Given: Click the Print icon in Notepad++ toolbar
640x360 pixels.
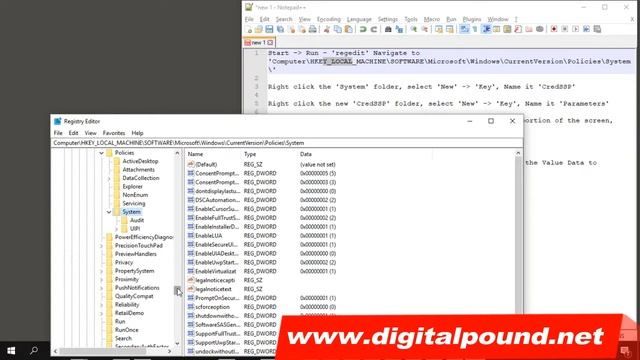Looking at the screenshot, I should point(312,29).
